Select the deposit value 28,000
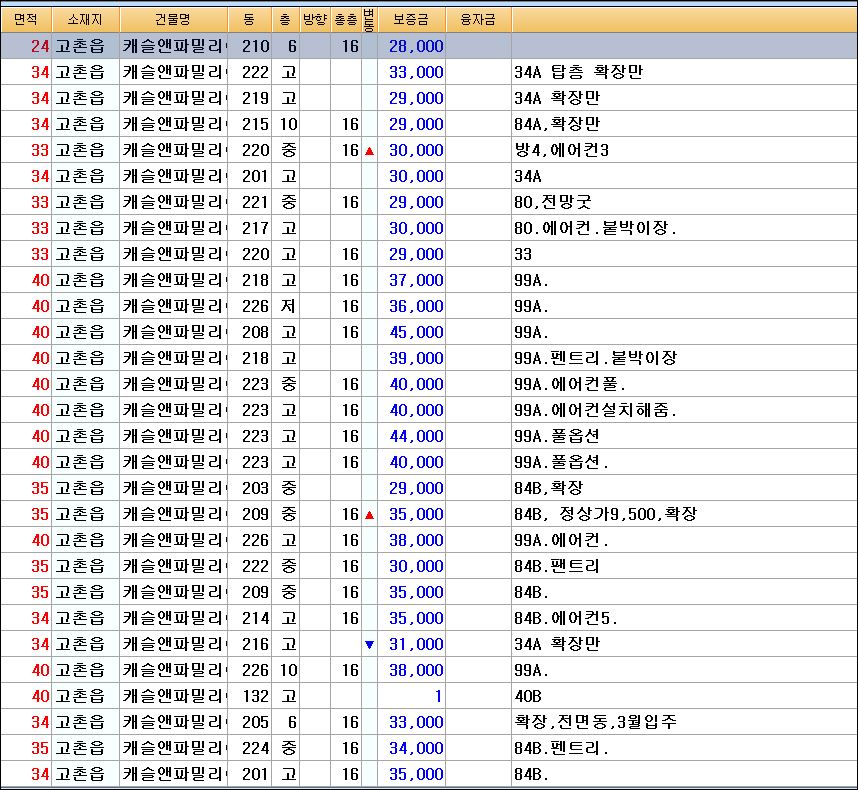Image resolution: width=858 pixels, height=790 pixels. [x=416, y=46]
